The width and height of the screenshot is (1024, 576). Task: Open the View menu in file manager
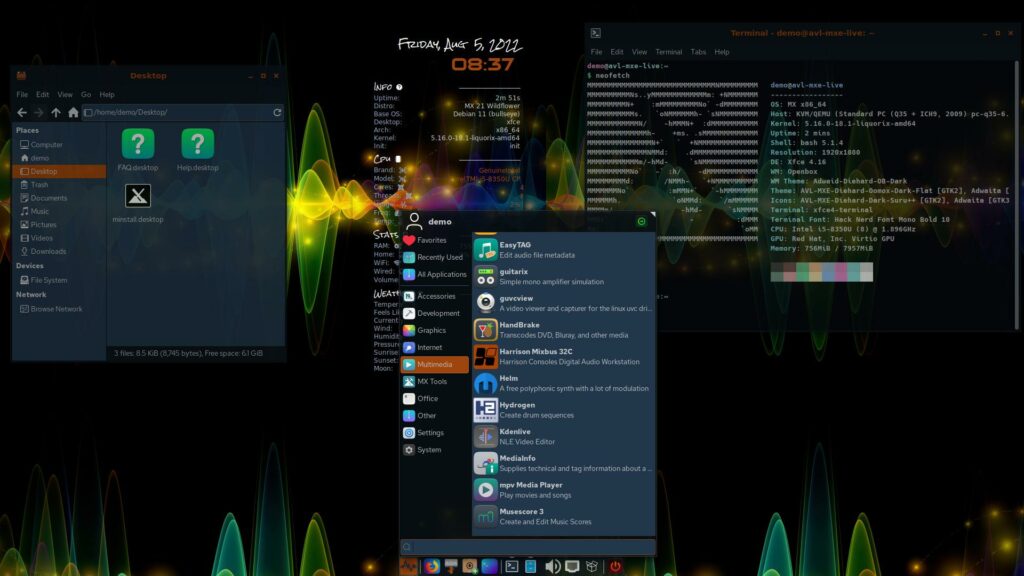(65, 94)
